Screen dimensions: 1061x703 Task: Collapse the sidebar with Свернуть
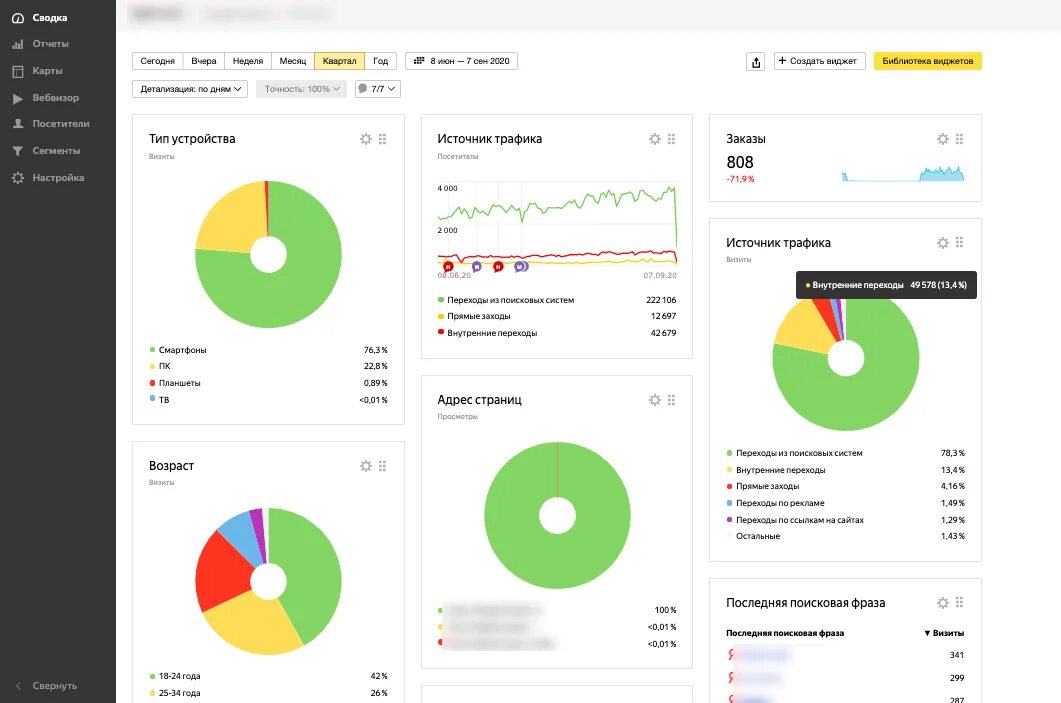coord(47,685)
